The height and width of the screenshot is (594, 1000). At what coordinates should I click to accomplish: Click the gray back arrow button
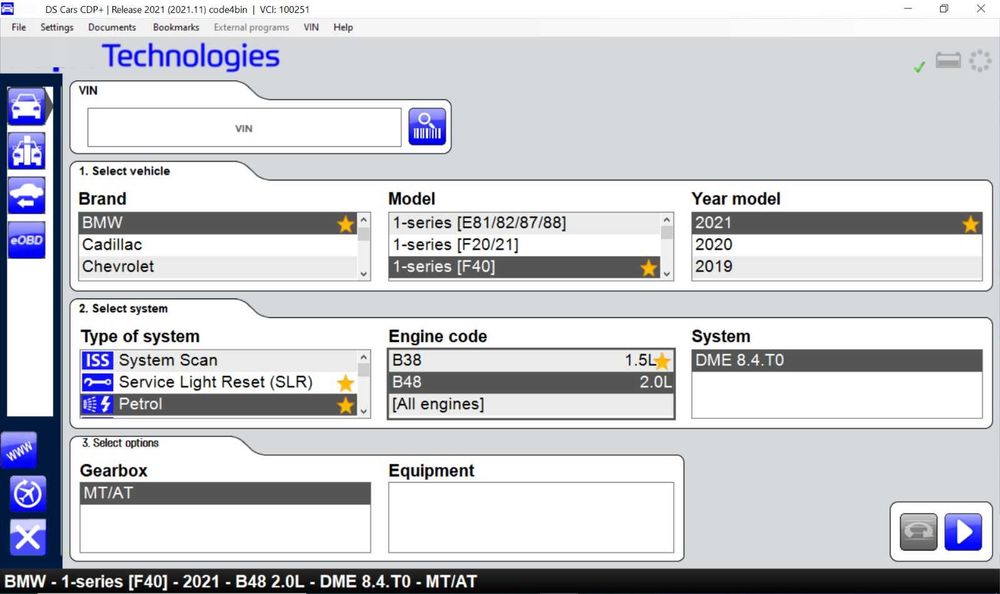coord(918,531)
